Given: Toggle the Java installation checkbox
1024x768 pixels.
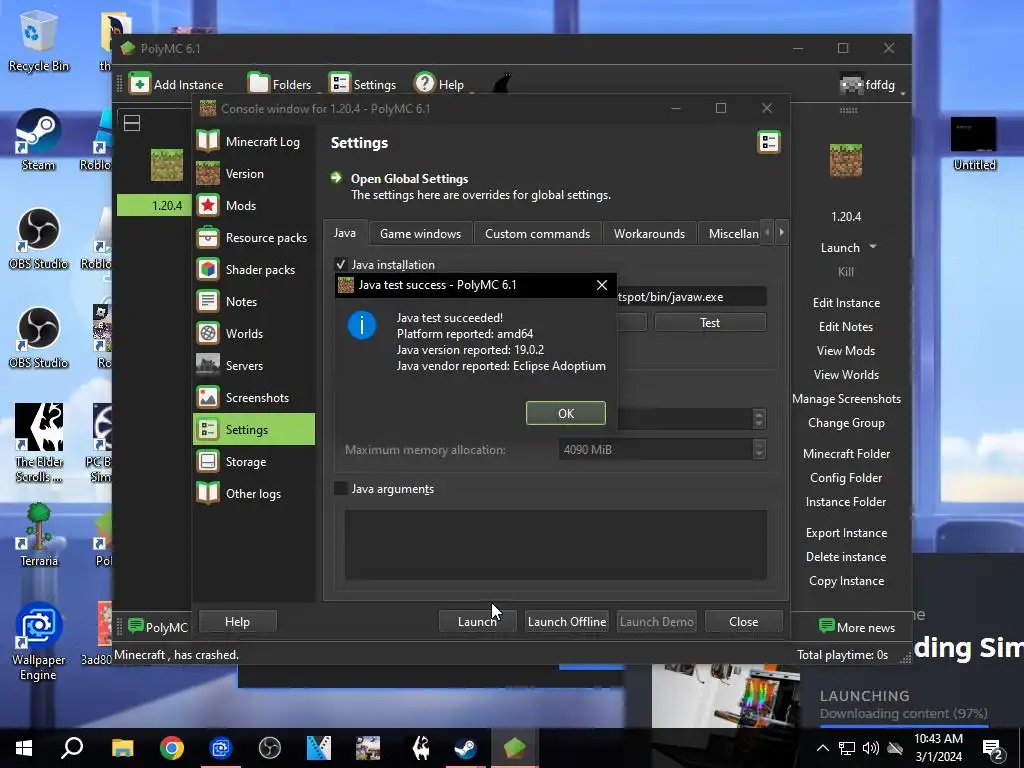Looking at the screenshot, I should point(341,264).
